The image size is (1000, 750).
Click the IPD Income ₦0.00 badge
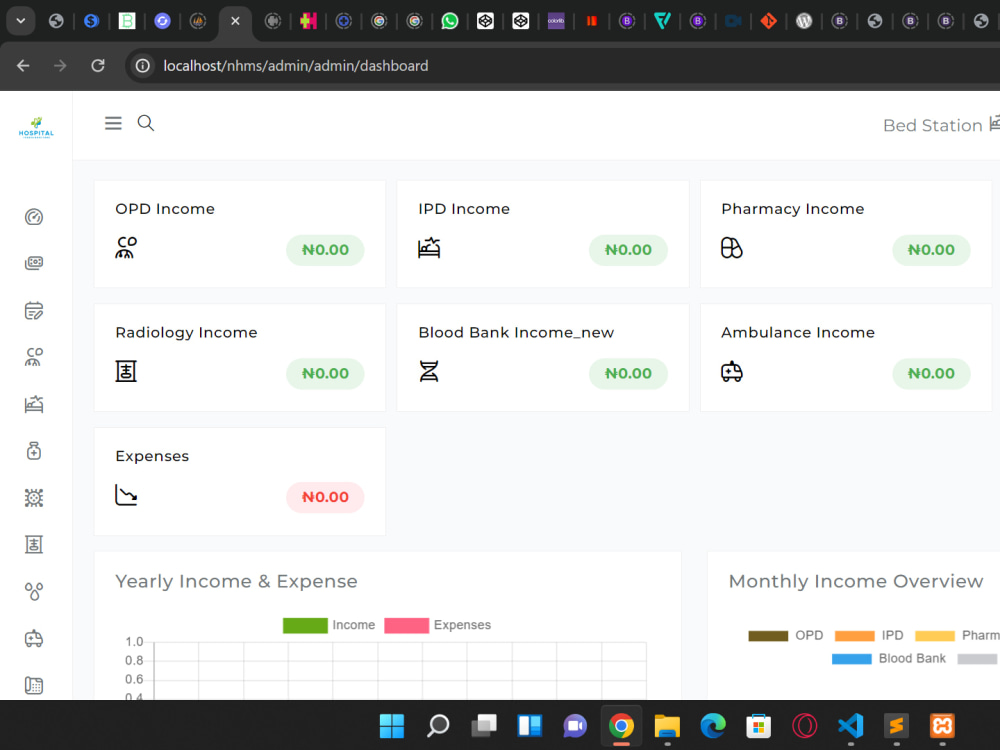click(x=628, y=250)
